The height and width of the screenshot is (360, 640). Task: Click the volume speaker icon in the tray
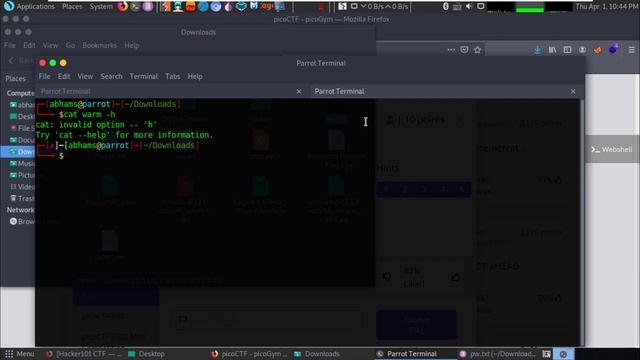click(x=469, y=7)
